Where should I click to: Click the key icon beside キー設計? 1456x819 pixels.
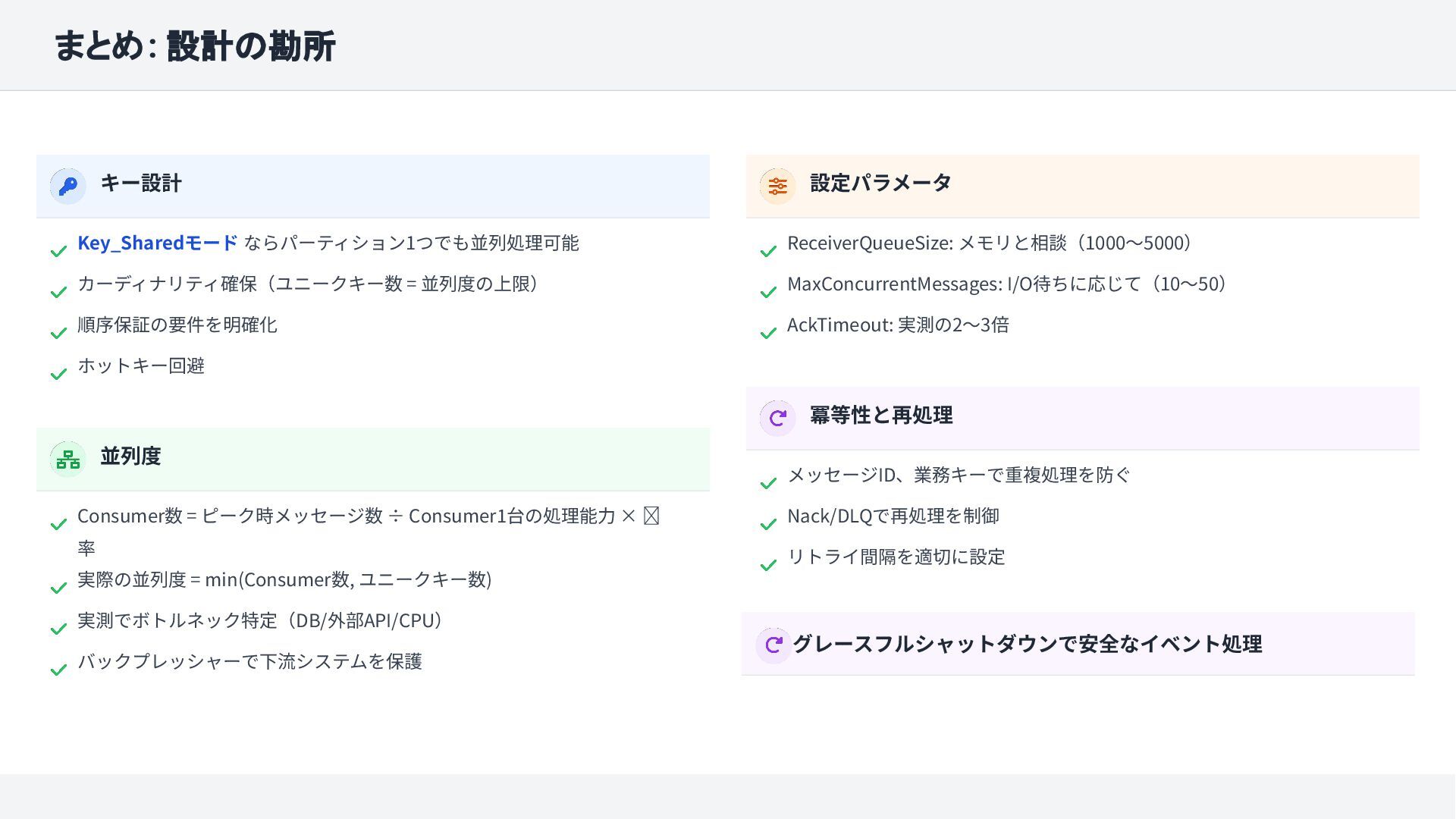[67, 186]
